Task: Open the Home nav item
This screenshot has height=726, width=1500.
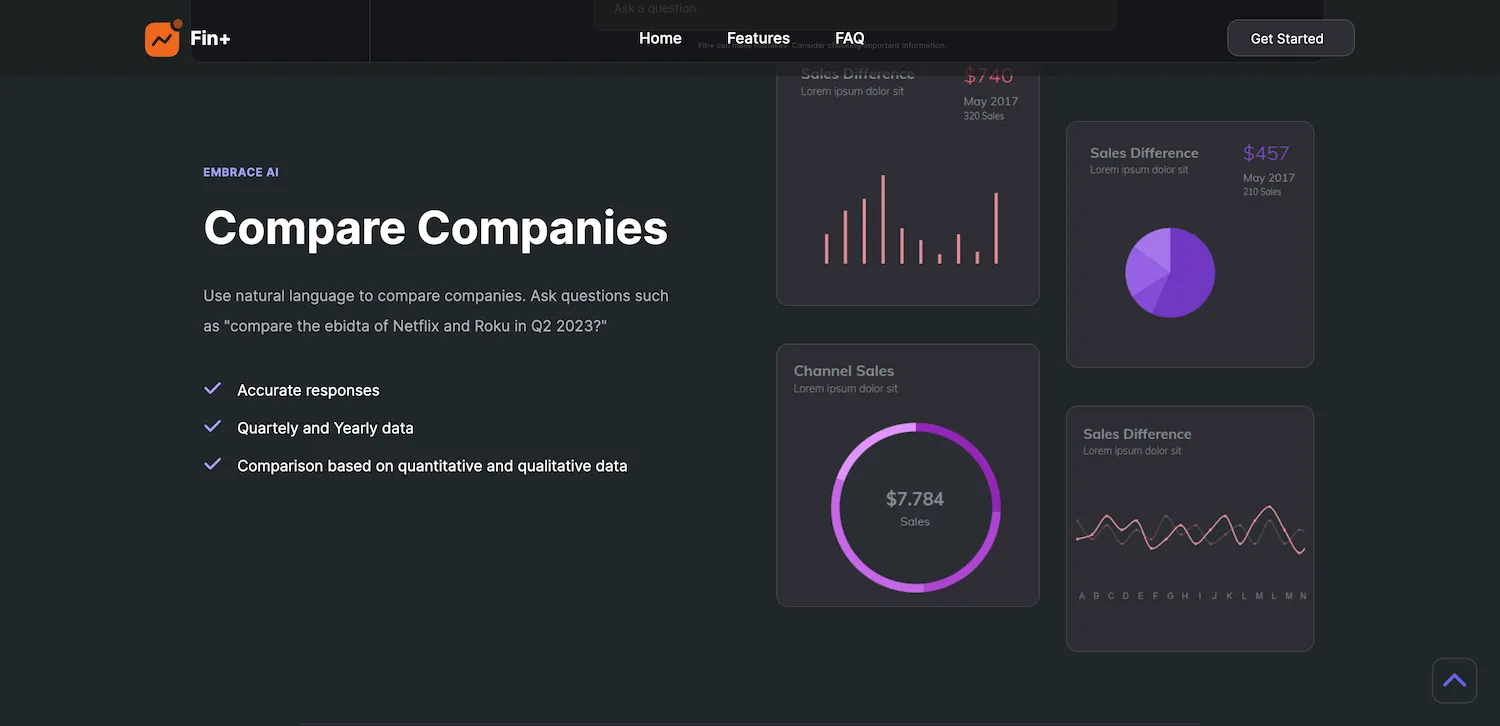Action: tap(660, 38)
